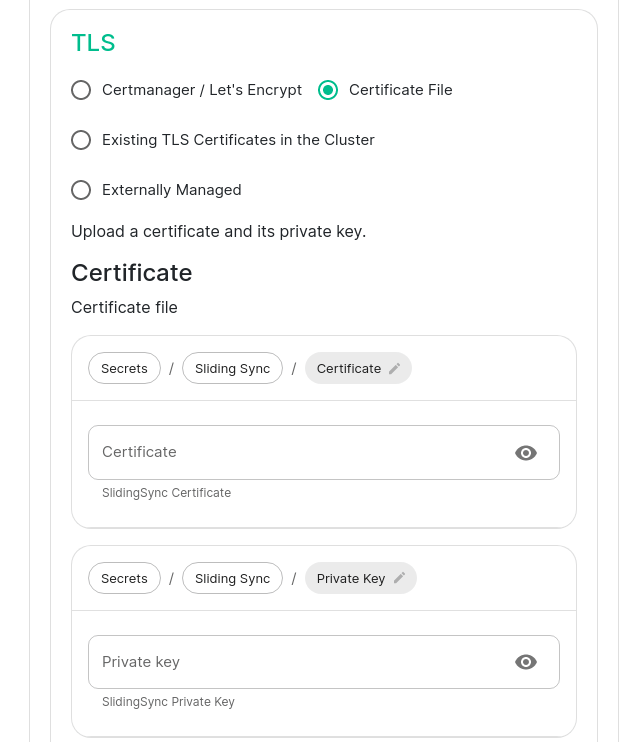Click the SlidingSync Private Key helper text

tap(168, 702)
